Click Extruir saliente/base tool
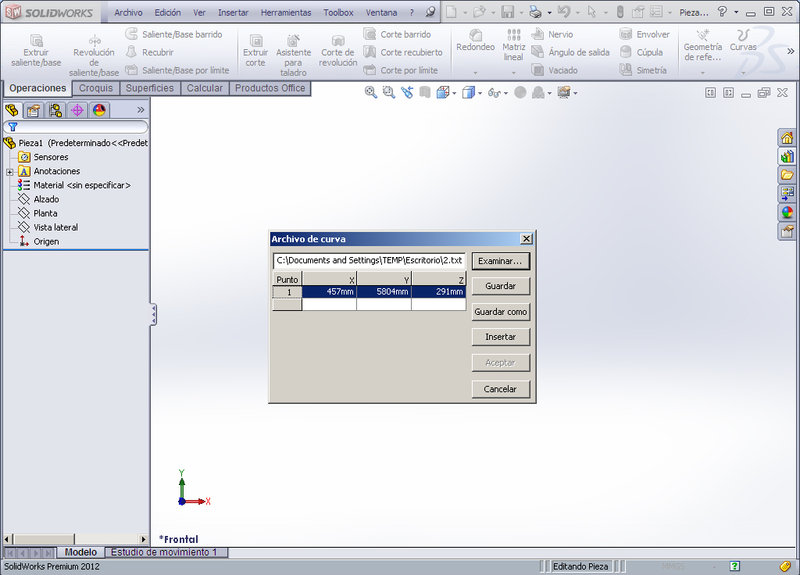 click(x=36, y=51)
